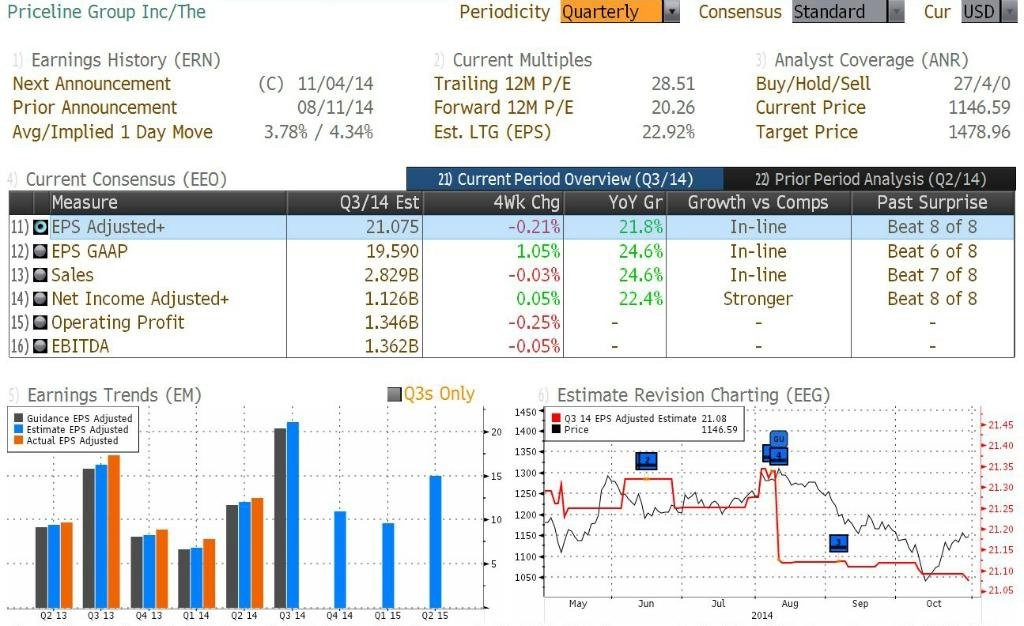Viewport: 1024px width, 626px height.
Task: Click the black Price legend swatch
Action: click(556, 430)
